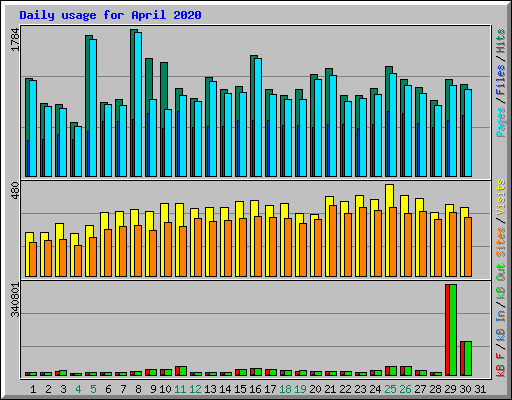This screenshot has width=512, height=400.
Task: Click the red 'kB F' legend label
Action: click(x=500, y=365)
